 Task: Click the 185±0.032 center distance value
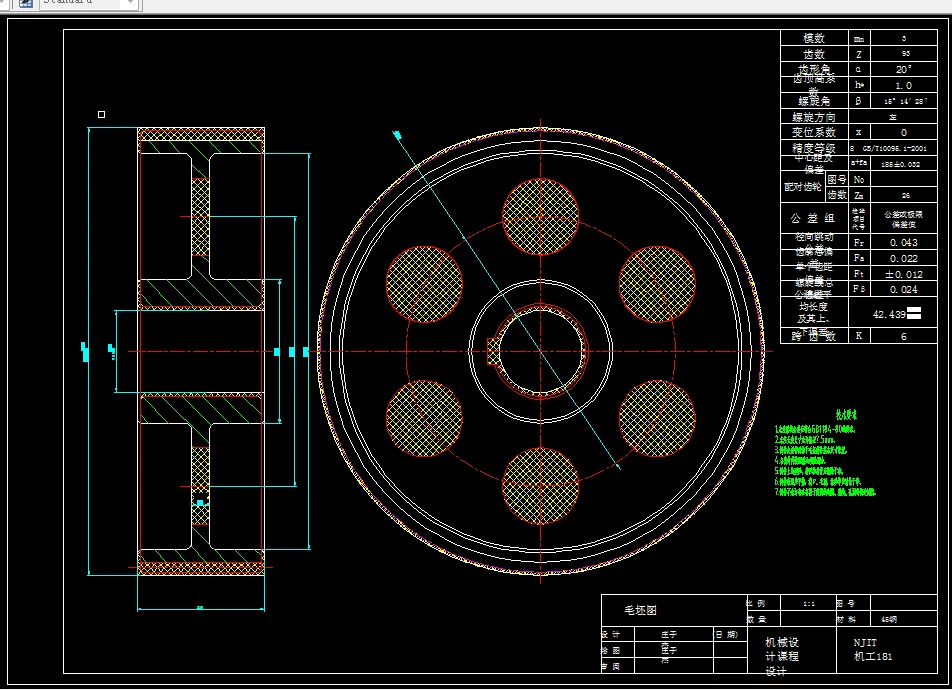900,164
